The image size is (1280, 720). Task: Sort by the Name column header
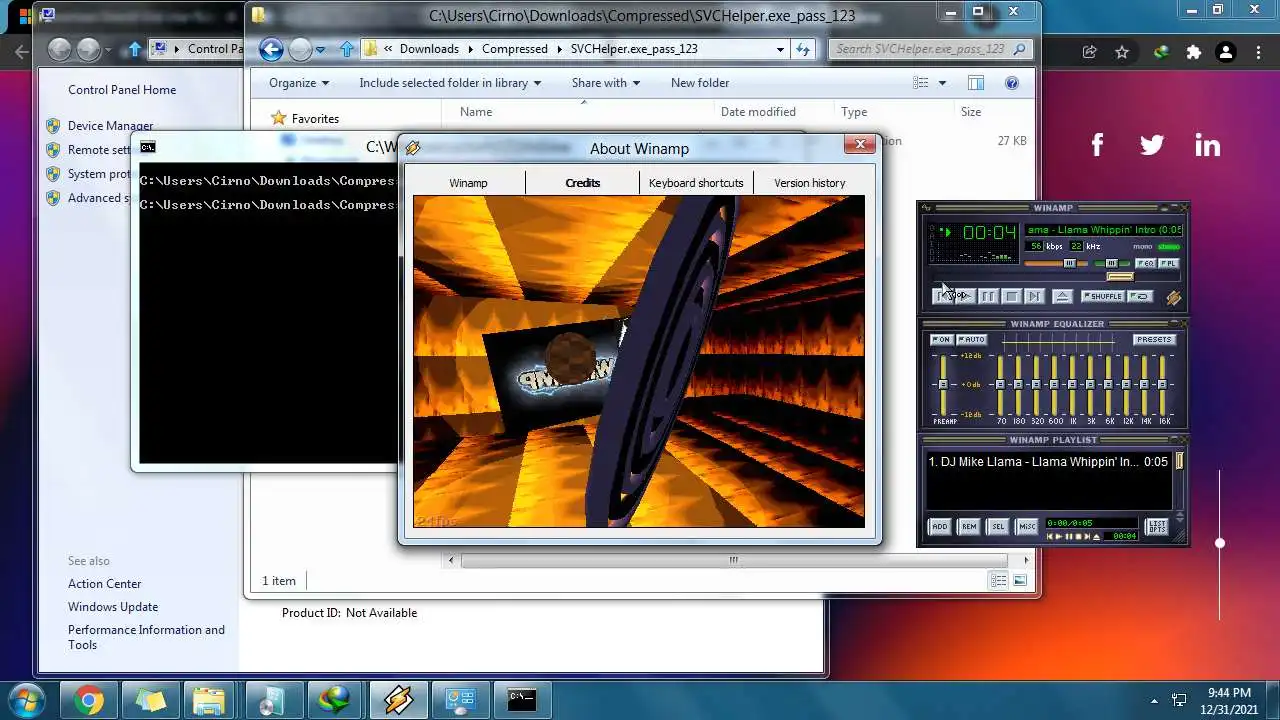pos(476,112)
